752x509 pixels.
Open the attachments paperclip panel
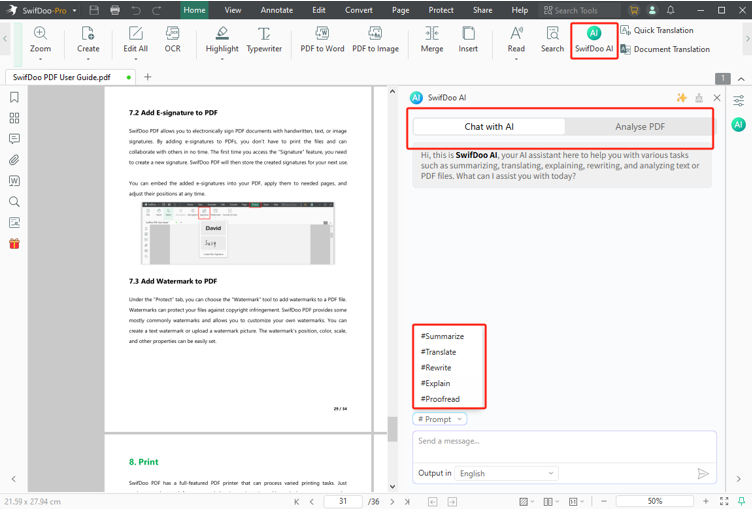click(x=14, y=160)
